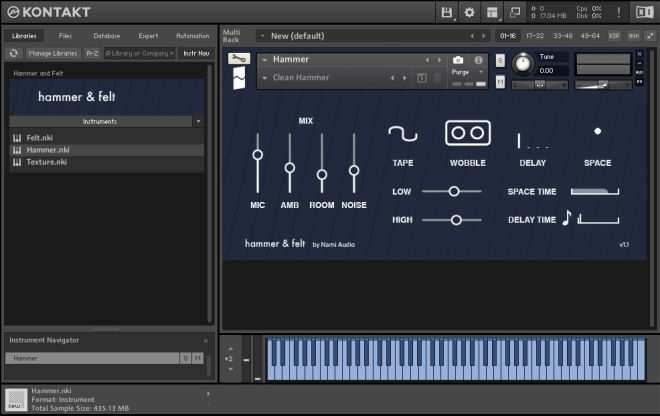This screenshot has width=660, height=416.
Task: Open the Purge dropdown menu
Action: (481, 72)
